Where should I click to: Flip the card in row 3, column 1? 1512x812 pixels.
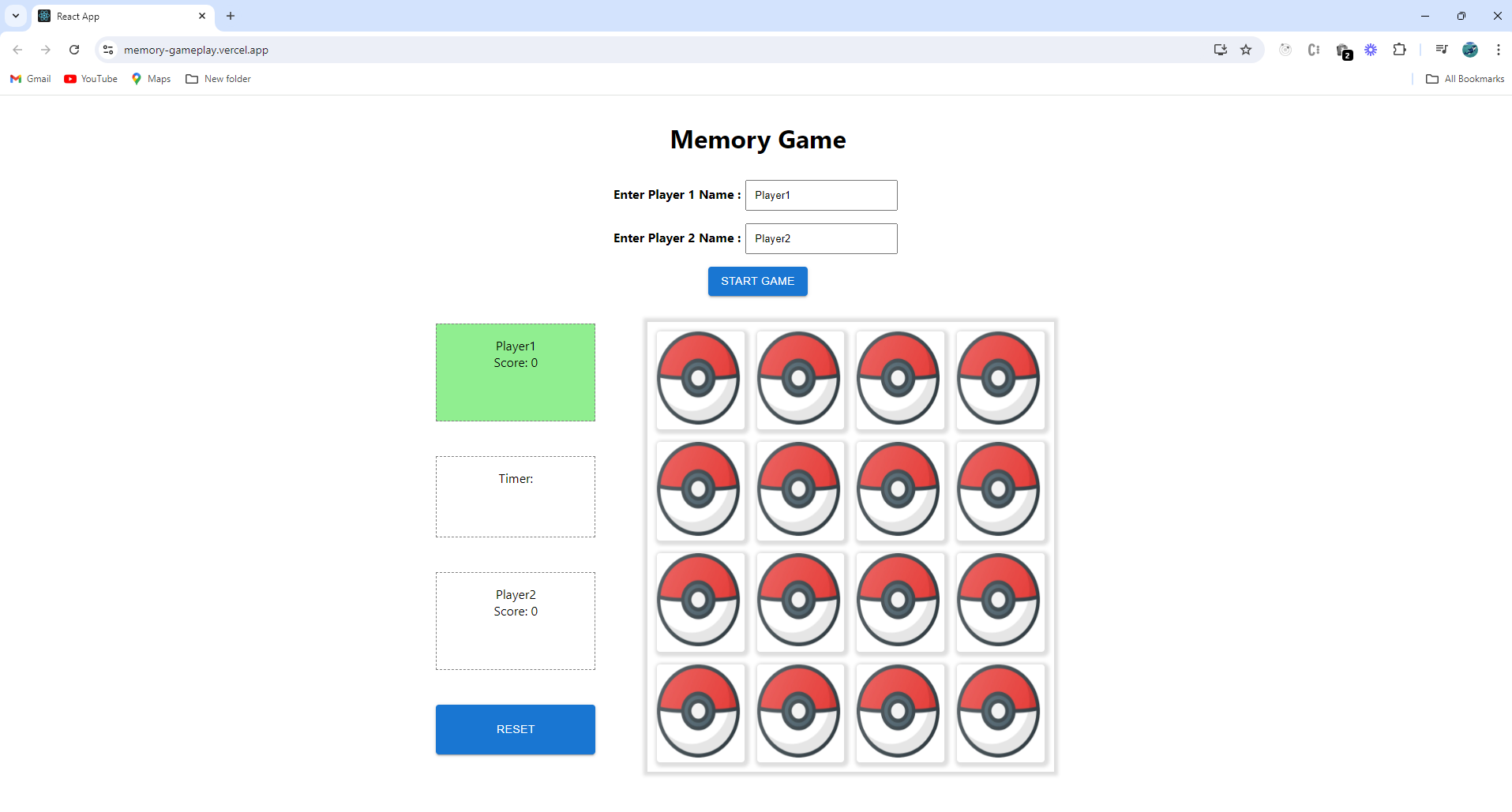pos(700,602)
